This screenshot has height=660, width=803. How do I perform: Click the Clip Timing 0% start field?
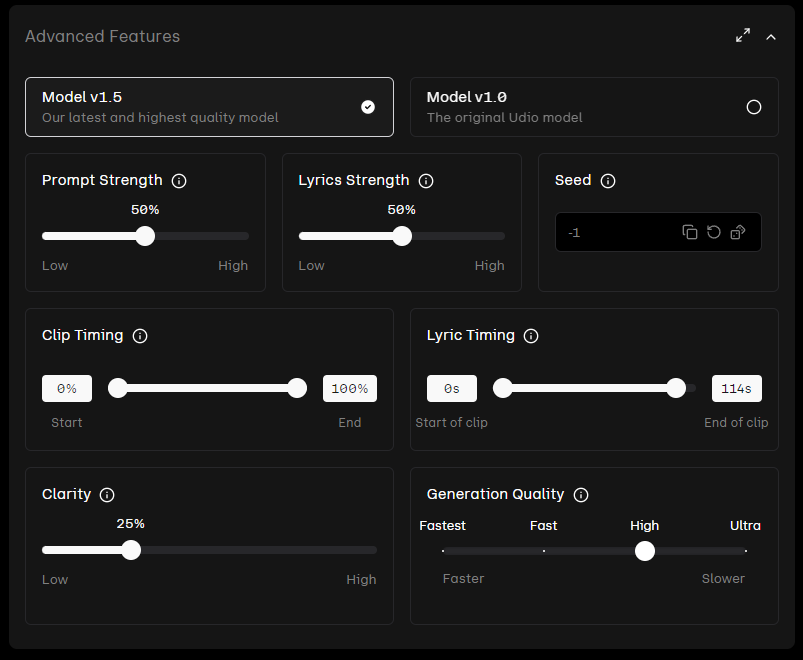[x=67, y=389]
